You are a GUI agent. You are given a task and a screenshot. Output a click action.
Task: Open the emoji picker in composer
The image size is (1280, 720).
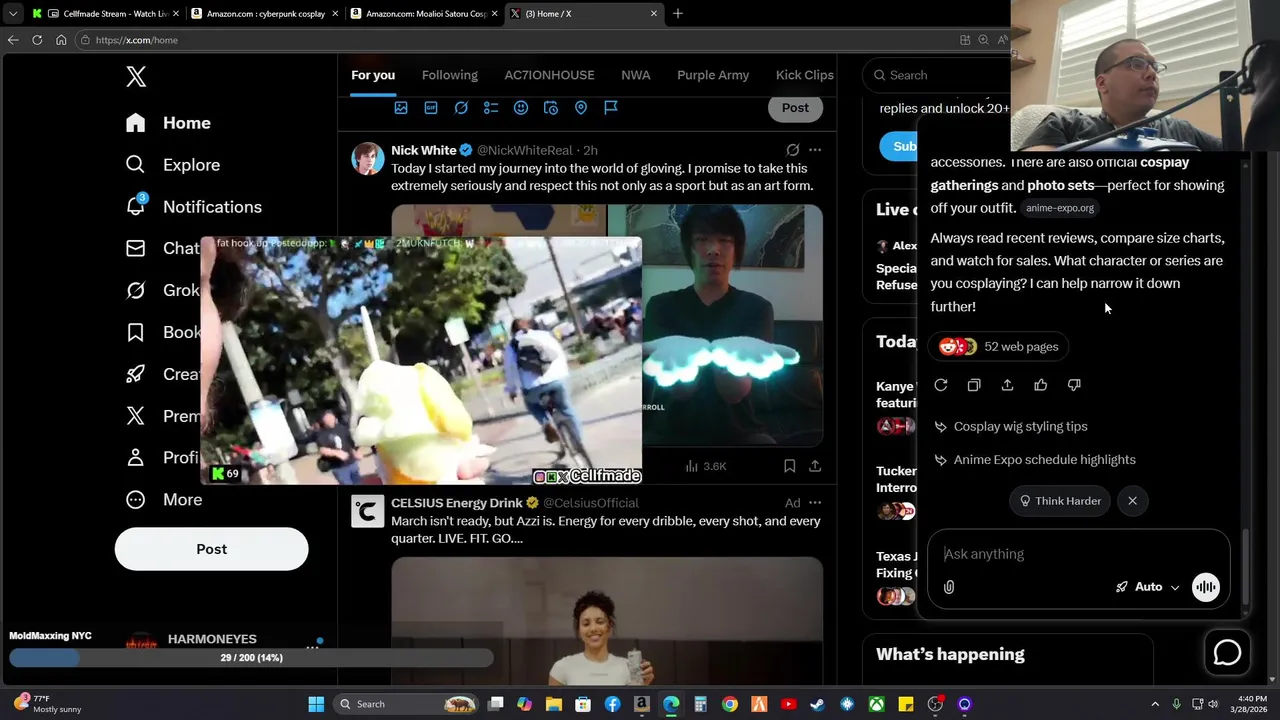click(x=521, y=108)
